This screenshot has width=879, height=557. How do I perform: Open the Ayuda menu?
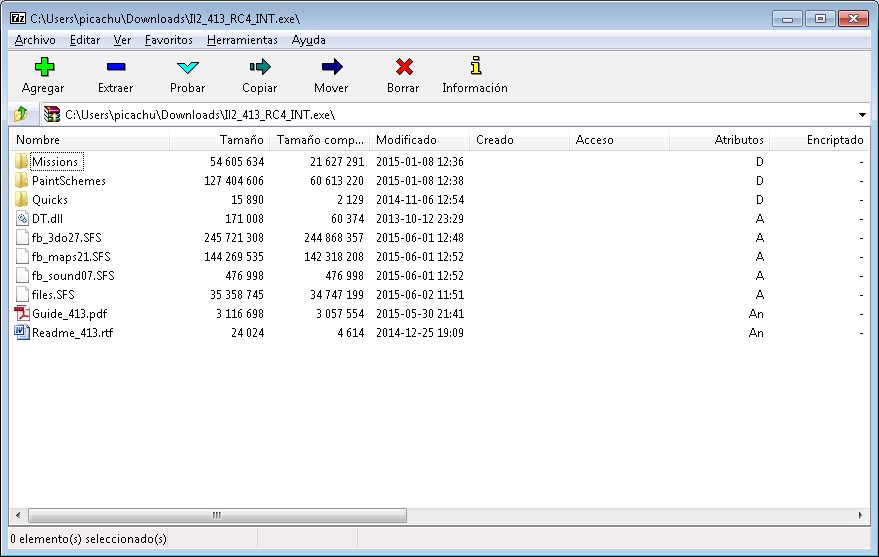point(308,40)
